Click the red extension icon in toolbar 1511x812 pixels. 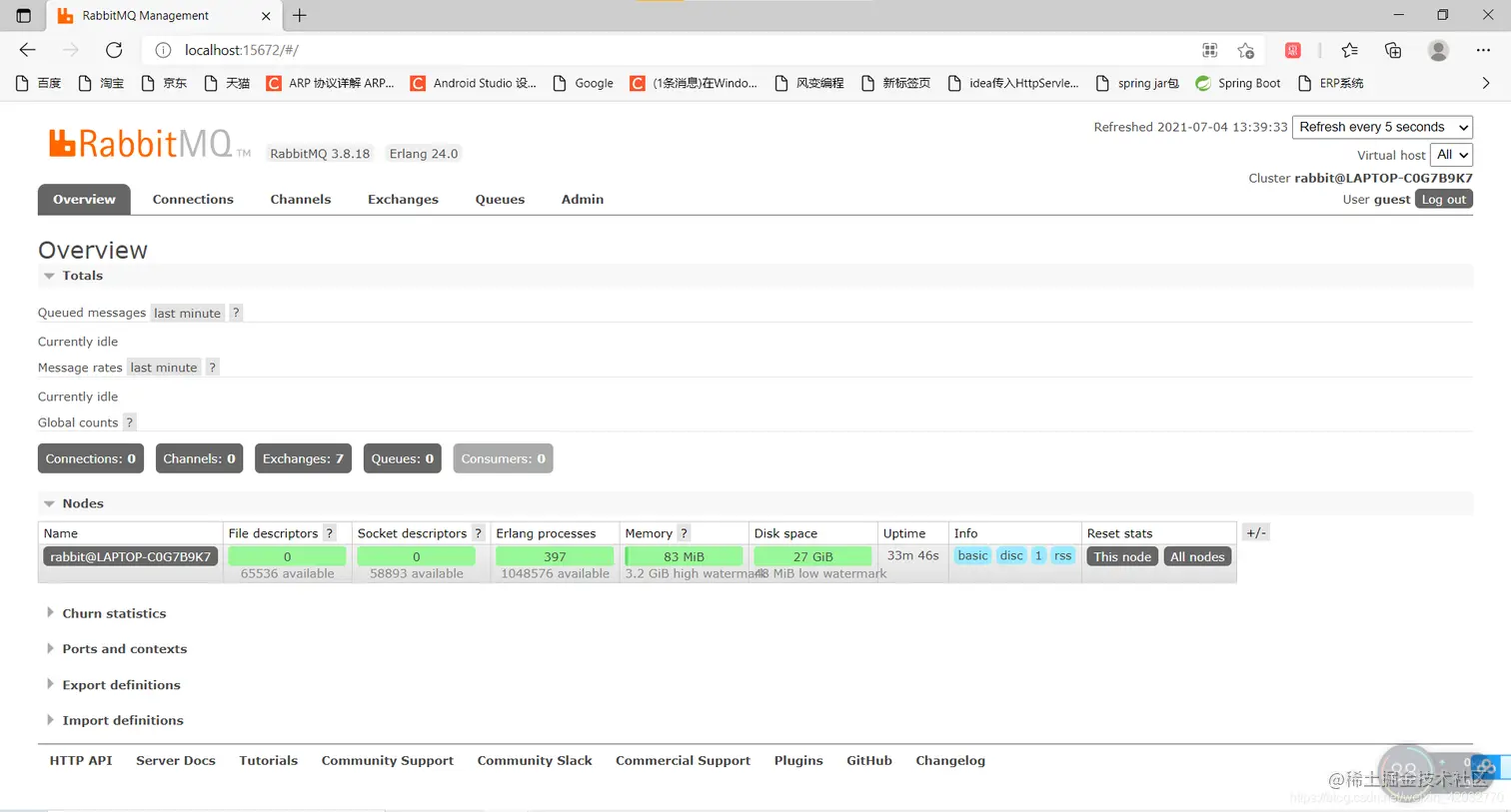1292,50
